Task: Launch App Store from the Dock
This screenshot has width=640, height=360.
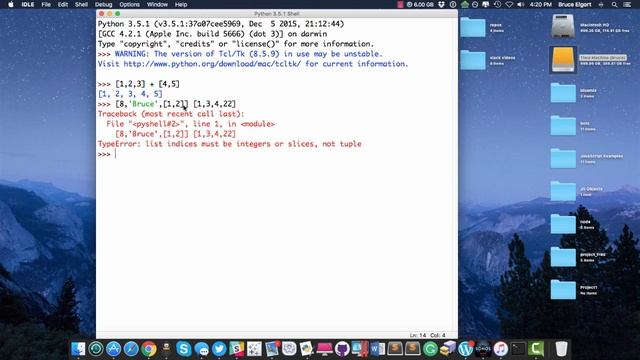Action: [x=113, y=349]
